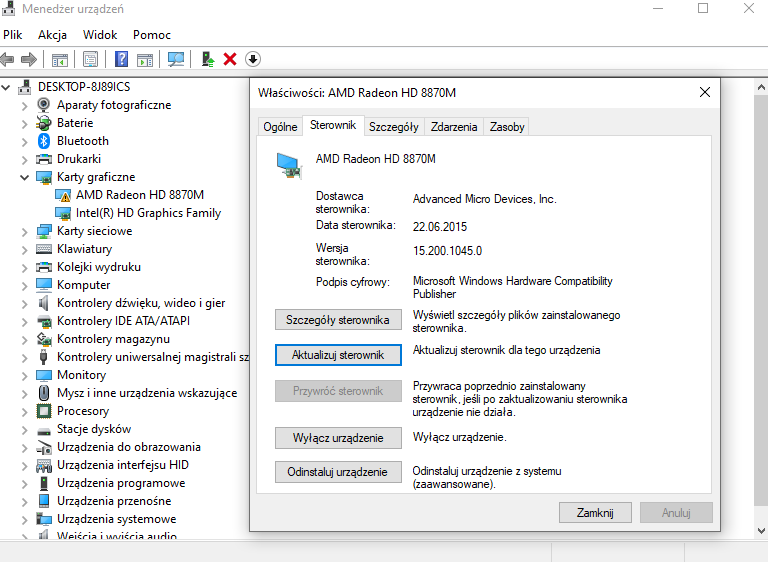Expand the Bluetooth category

click(x=24, y=142)
